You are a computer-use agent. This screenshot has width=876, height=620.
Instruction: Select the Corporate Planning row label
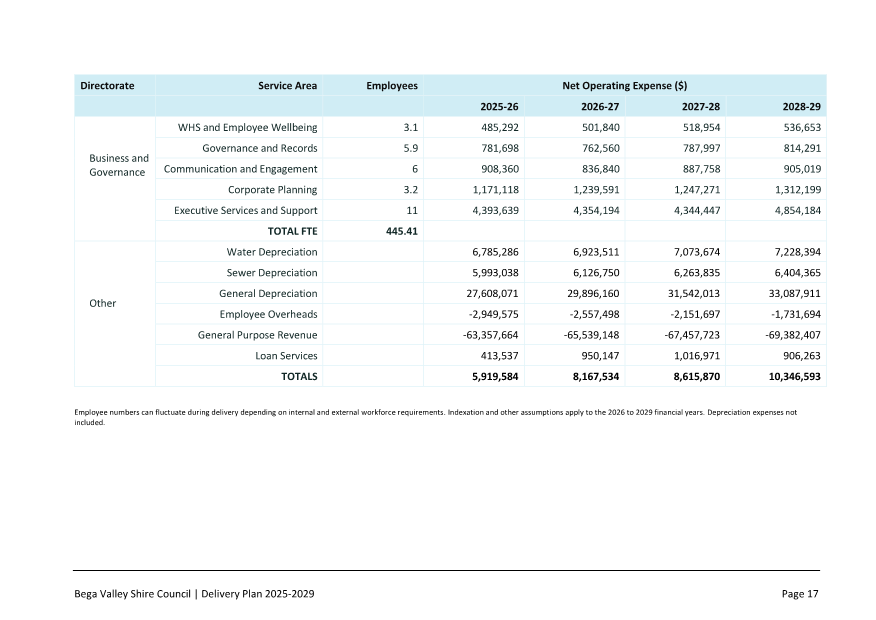(x=272, y=190)
